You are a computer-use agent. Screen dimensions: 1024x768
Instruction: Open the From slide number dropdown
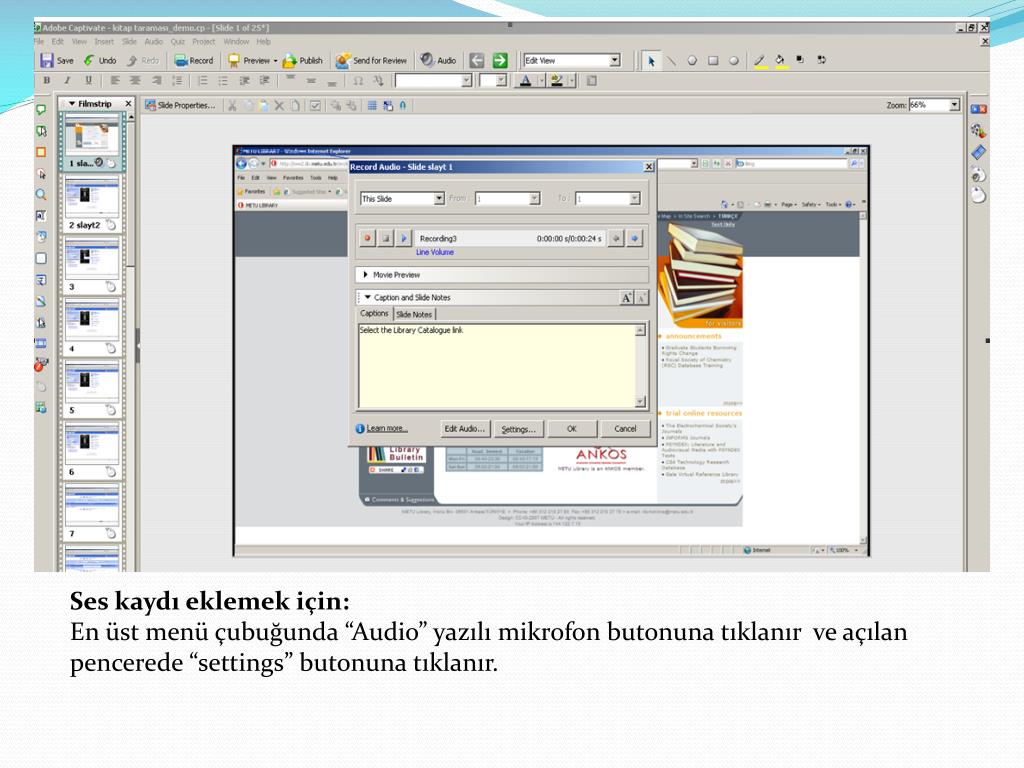(534, 199)
